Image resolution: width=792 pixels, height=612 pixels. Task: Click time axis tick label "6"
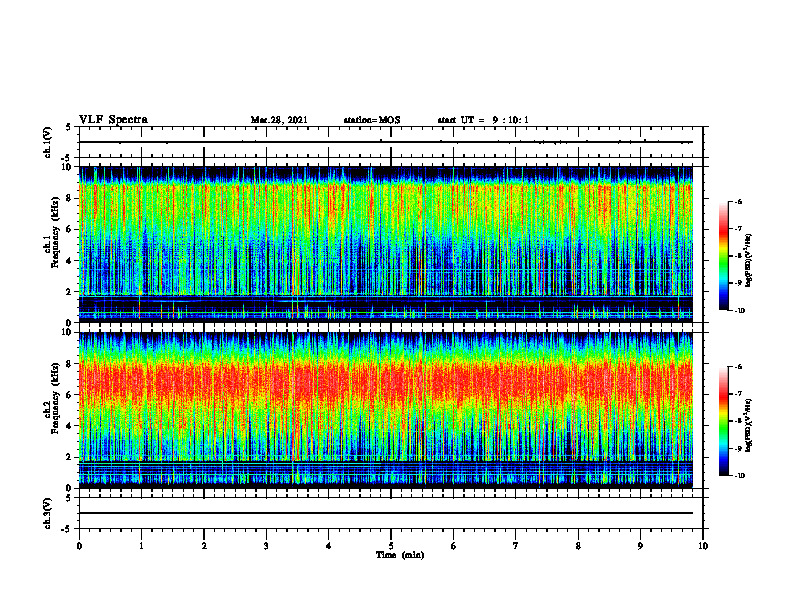point(454,546)
